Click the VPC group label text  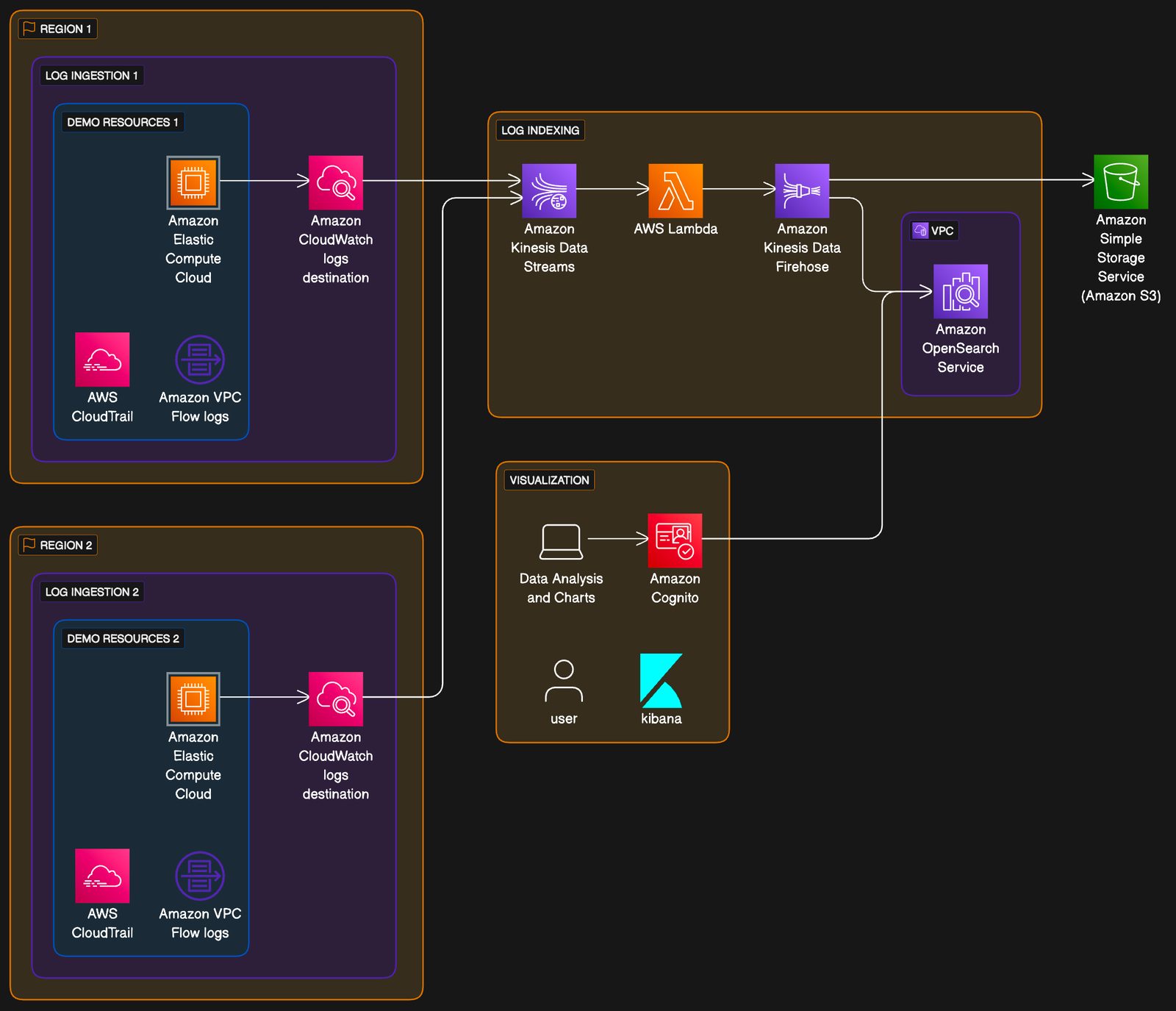942,231
